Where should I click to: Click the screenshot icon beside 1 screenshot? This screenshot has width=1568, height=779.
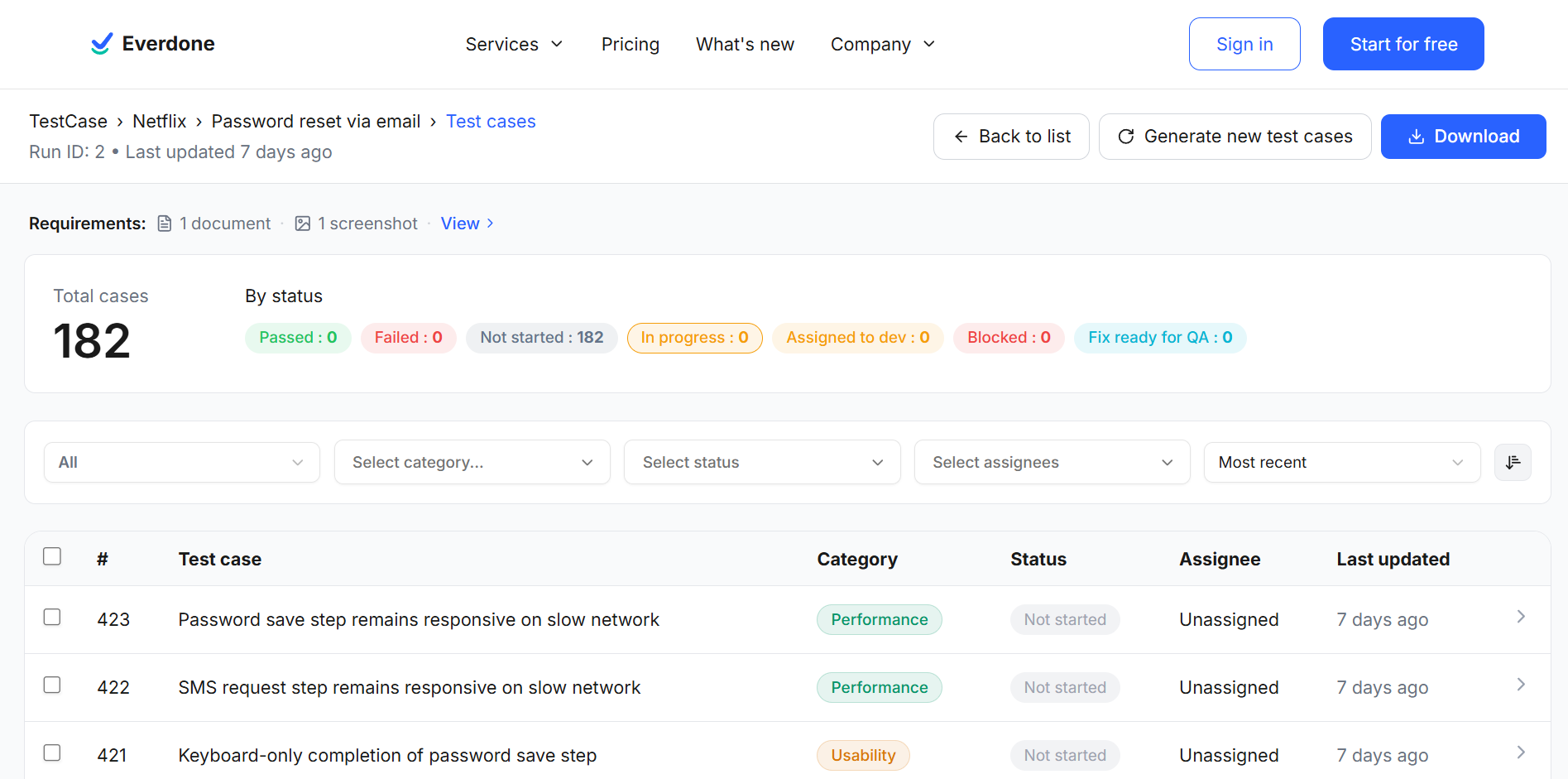click(303, 223)
